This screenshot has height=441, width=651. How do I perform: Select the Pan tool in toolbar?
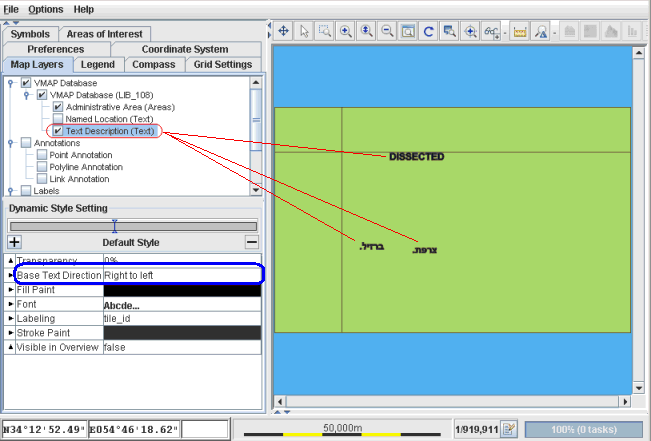coord(283,32)
